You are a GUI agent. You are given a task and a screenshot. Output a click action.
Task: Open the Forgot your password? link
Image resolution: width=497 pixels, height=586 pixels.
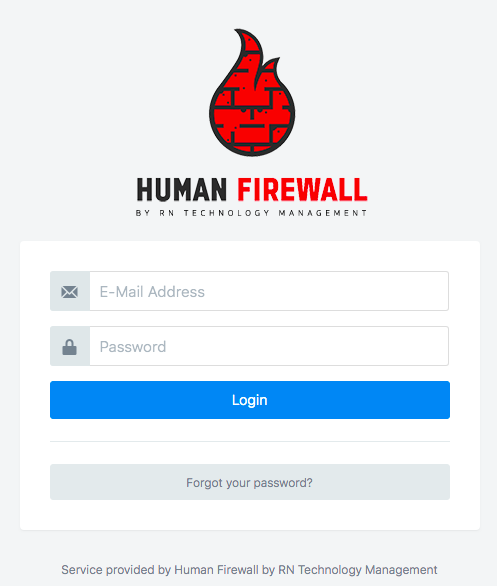point(250,482)
